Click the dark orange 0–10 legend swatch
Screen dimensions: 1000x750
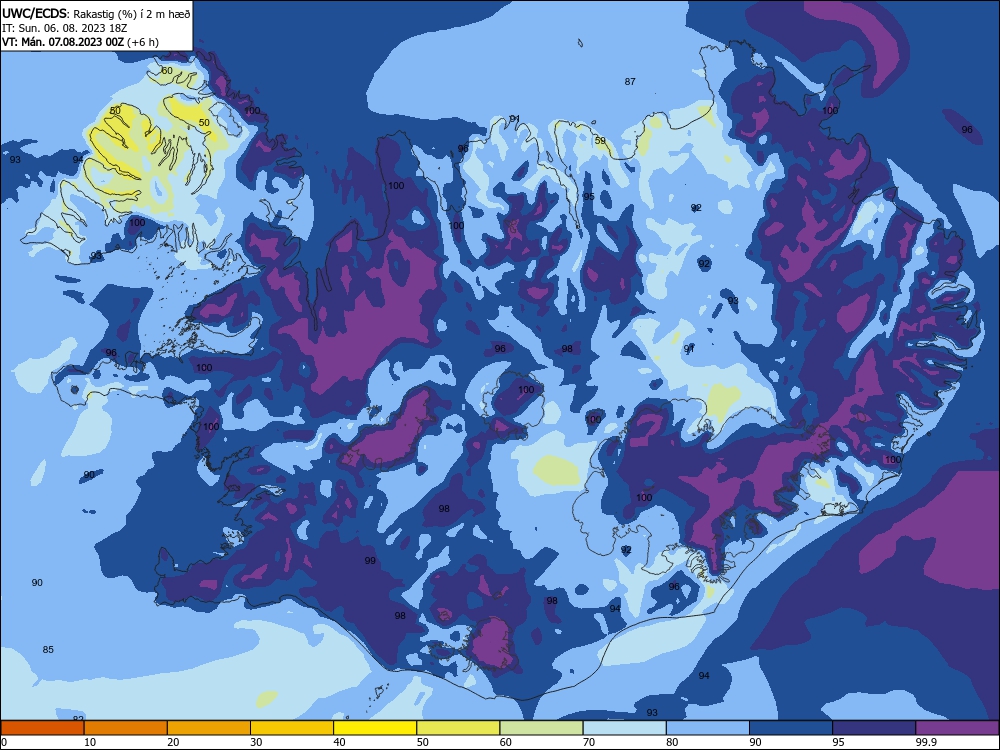[x=43, y=728]
